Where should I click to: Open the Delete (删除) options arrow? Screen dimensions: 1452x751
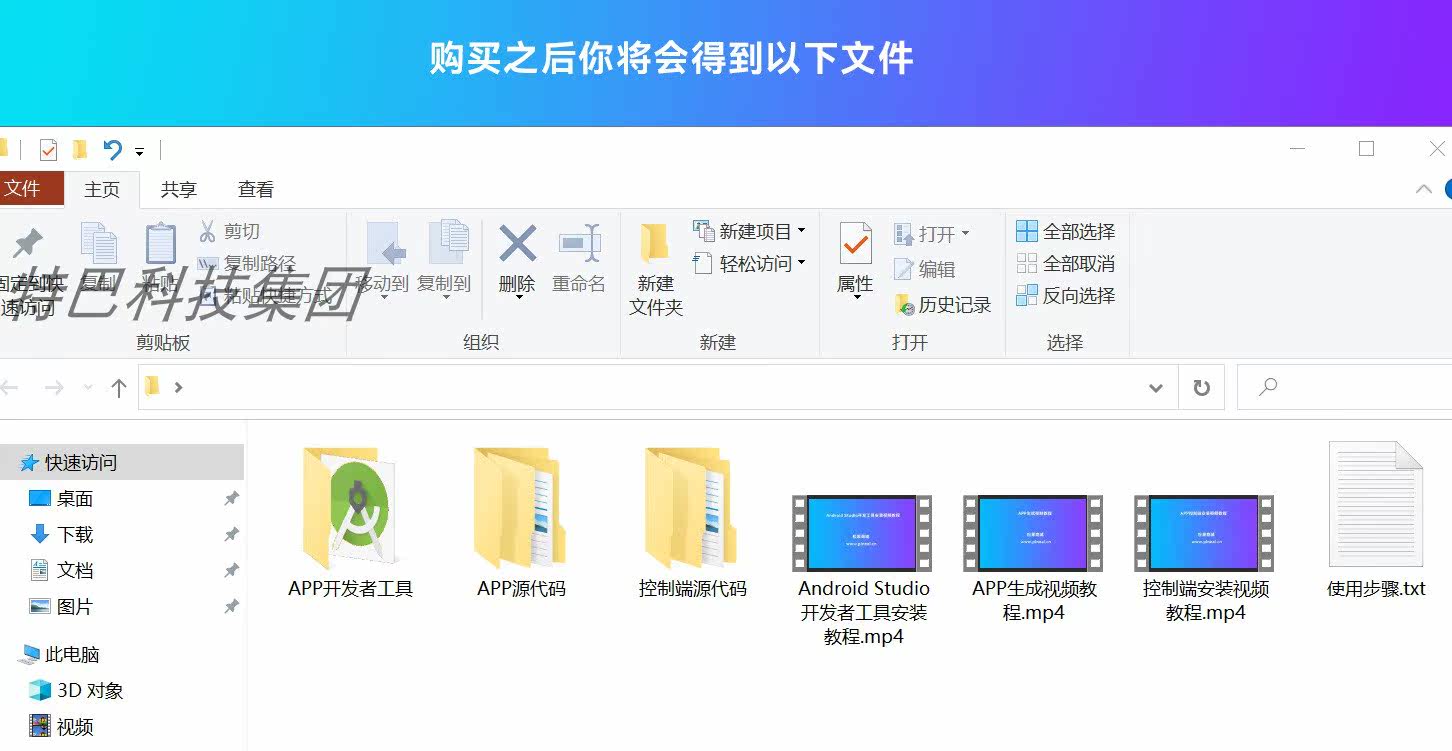click(517, 298)
